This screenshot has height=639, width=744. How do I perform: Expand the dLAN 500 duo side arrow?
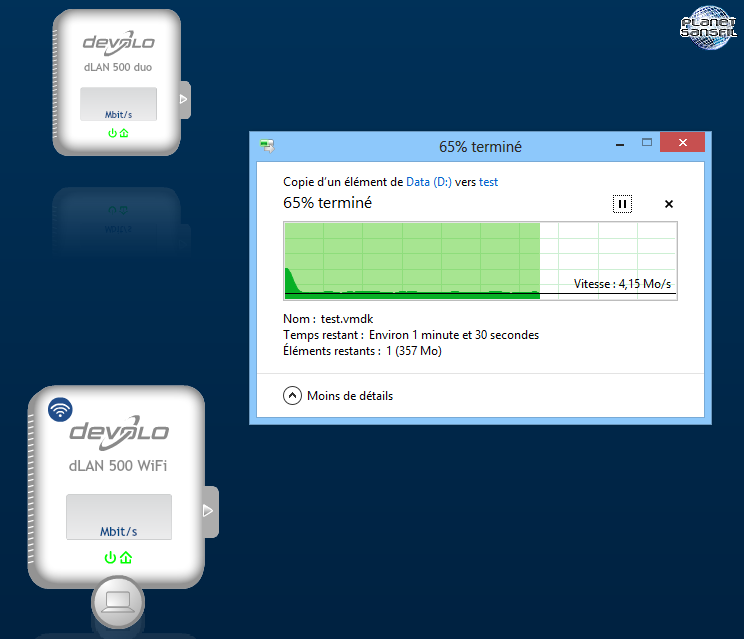[185, 100]
